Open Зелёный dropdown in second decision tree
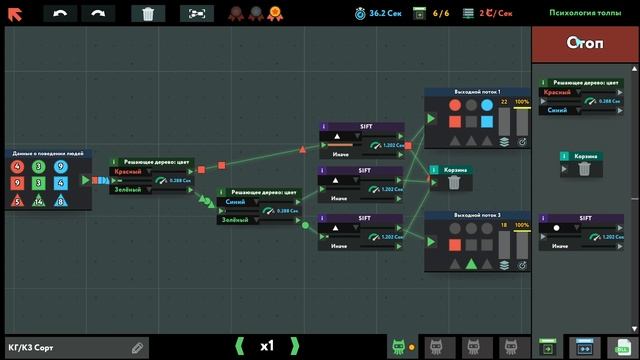 tap(239, 220)
